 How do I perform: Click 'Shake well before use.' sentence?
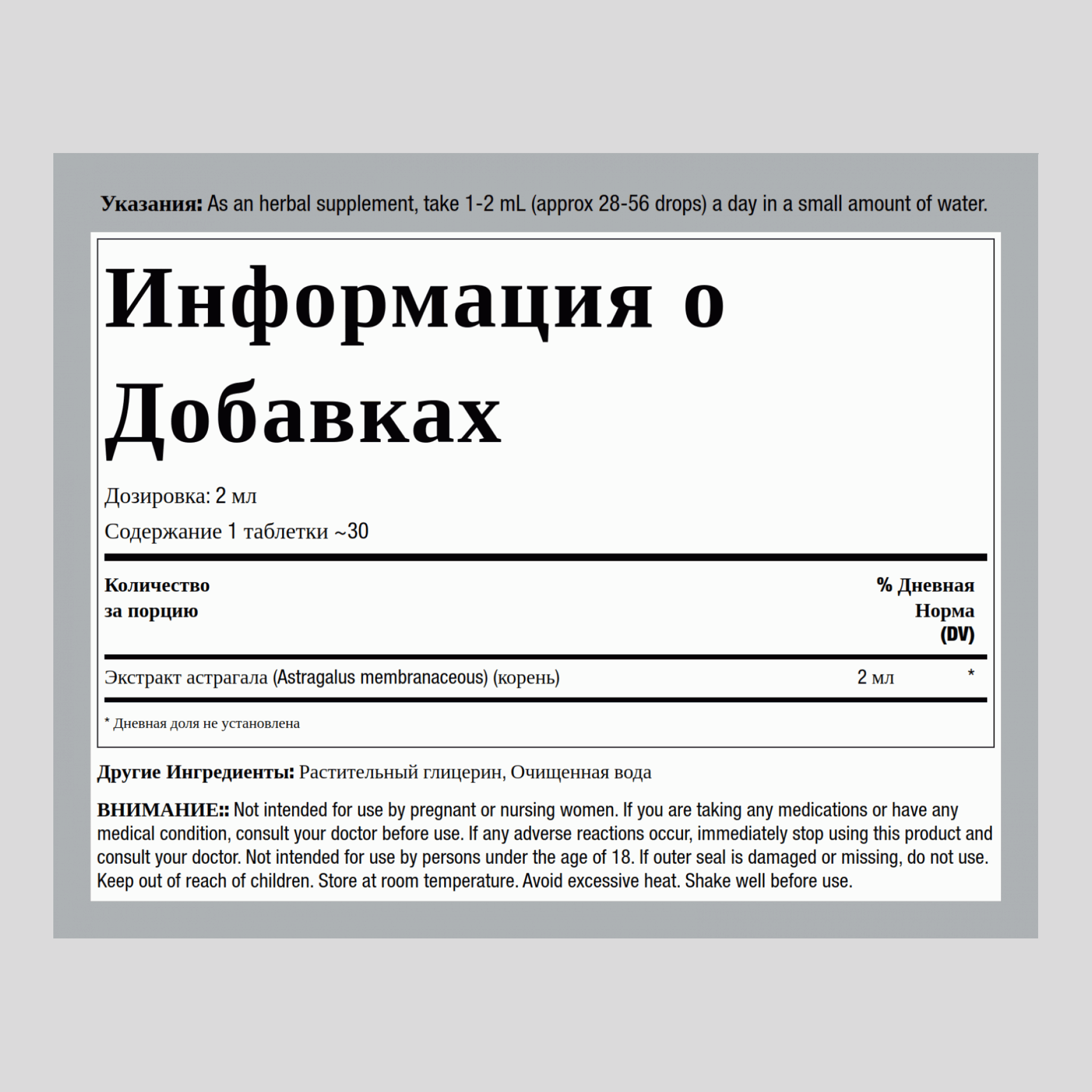769,881
